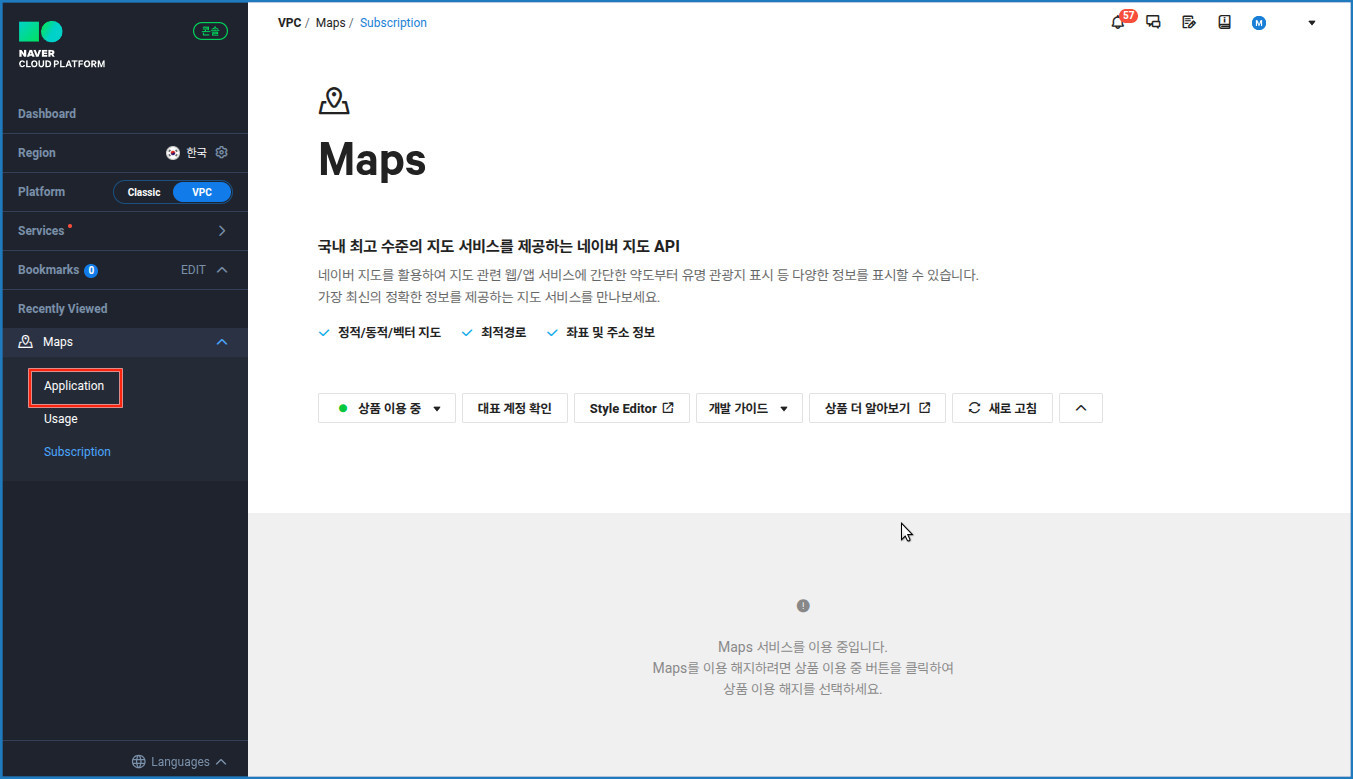Click the Maps pin icon in sidebar
The height and width of the screenshot is (779, 1353).
(x=26, y=342)
